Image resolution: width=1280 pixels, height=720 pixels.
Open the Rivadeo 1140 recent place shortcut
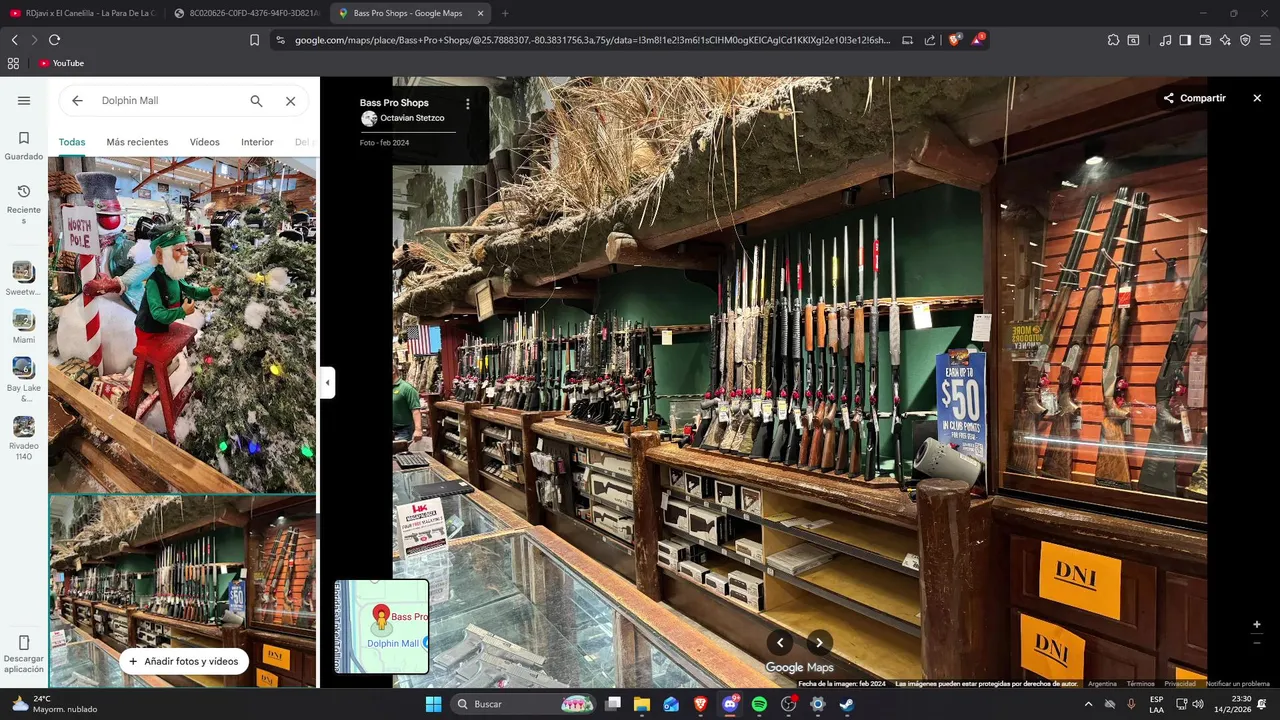coord(24,438)
